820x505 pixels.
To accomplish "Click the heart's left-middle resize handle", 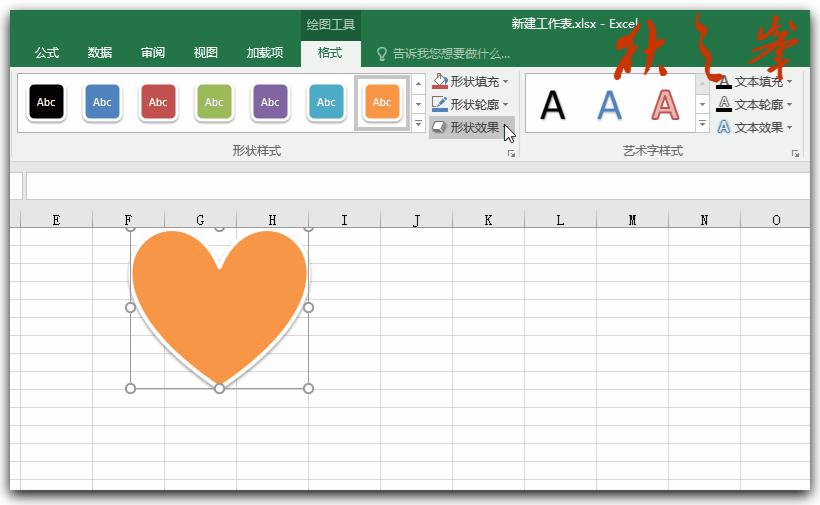I will [x=131, y=307].
